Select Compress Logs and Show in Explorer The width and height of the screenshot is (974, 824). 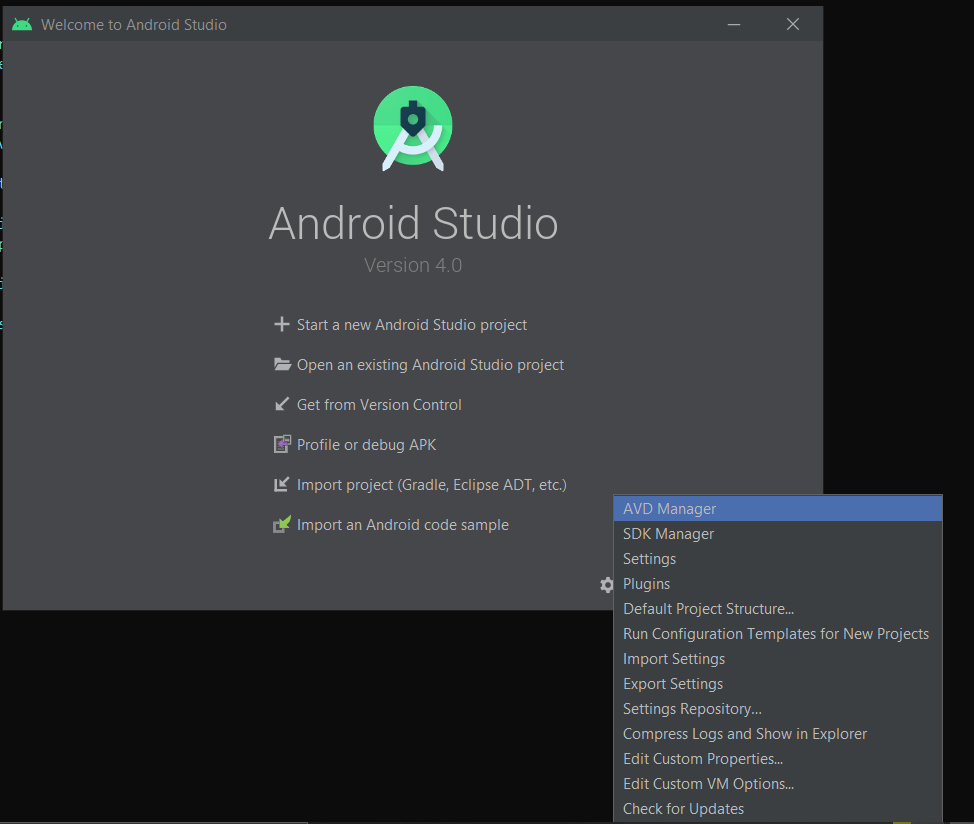pos(778,733)
